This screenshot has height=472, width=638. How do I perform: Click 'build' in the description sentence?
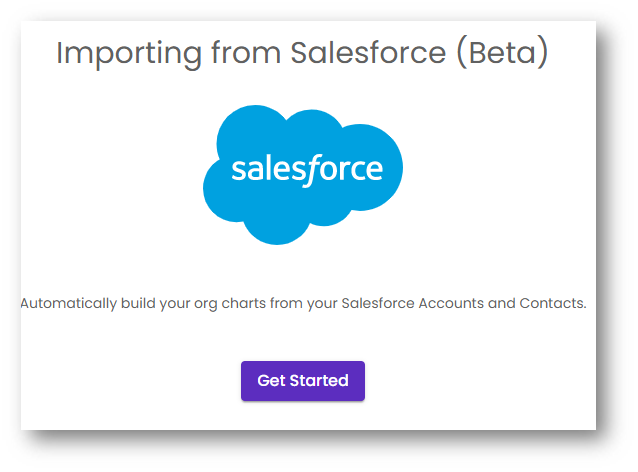click(x=136, y=302)
